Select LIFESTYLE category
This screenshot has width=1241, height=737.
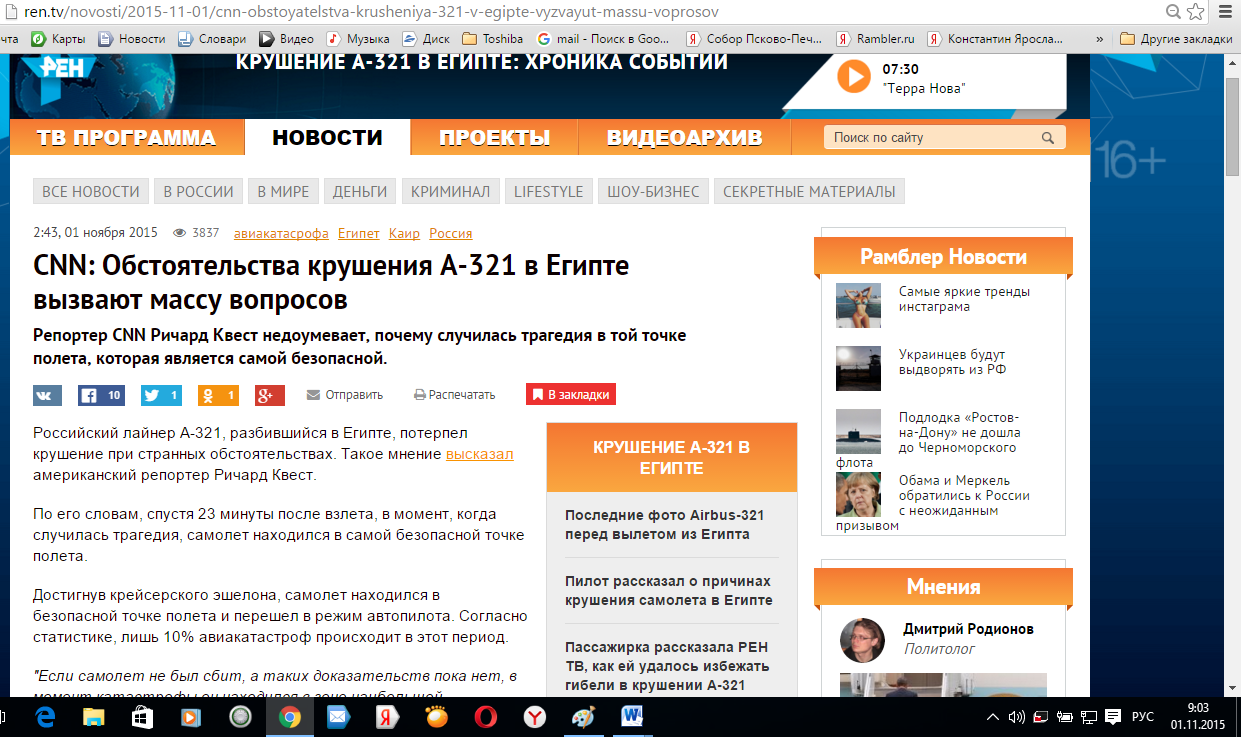click(548, 191)
